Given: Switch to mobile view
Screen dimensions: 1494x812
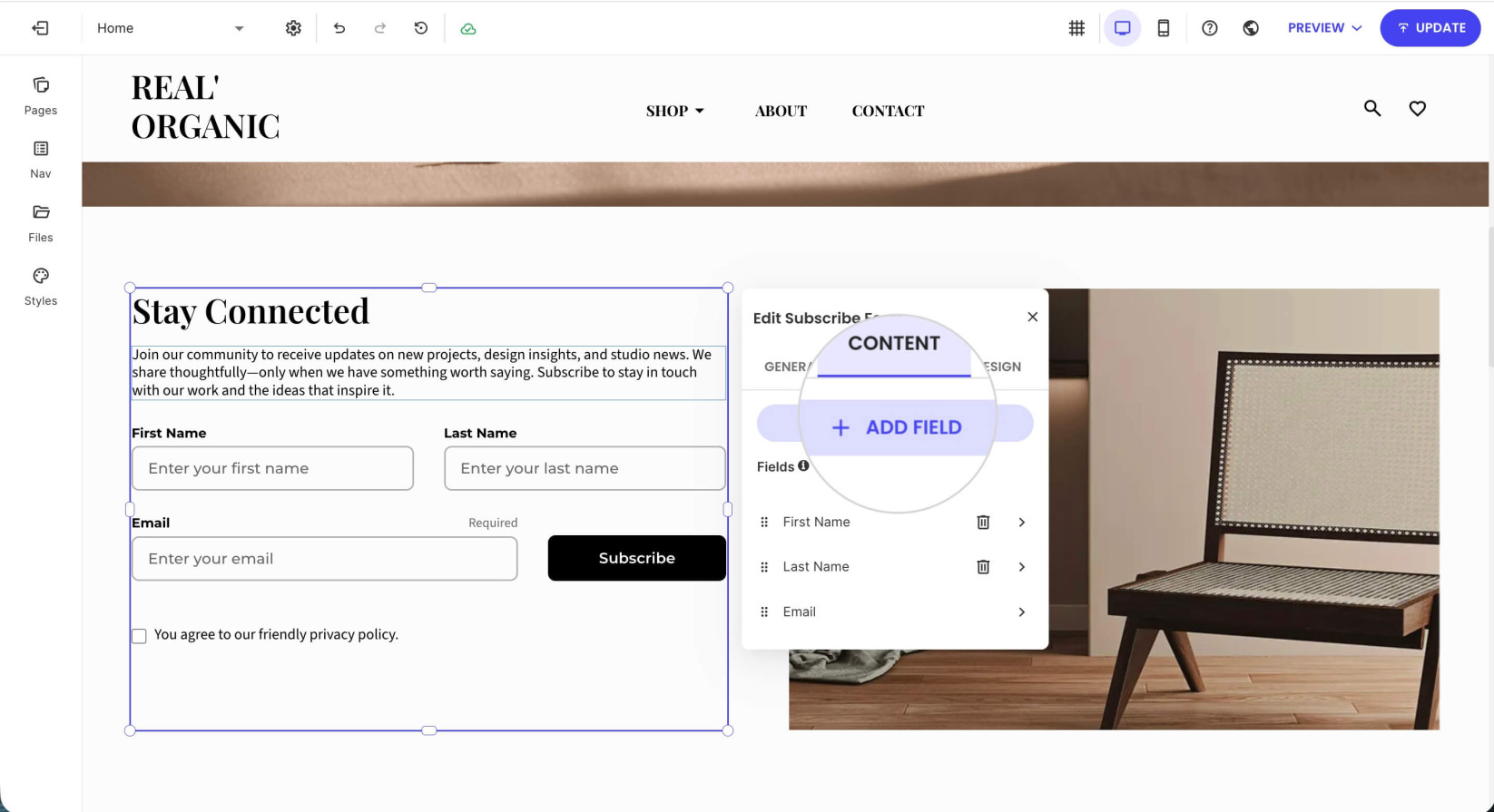Looking at the screenshot, I should 1164,28.
